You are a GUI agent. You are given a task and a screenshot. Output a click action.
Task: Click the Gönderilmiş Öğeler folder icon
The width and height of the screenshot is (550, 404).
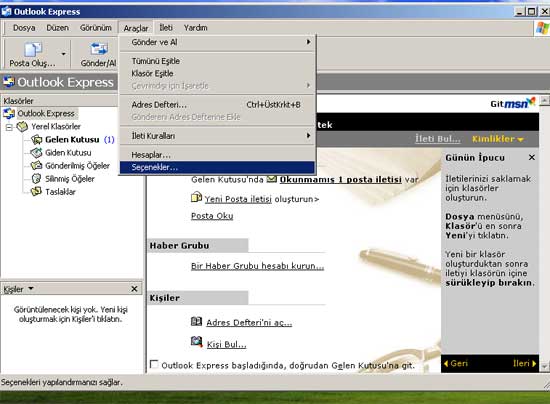36,165
